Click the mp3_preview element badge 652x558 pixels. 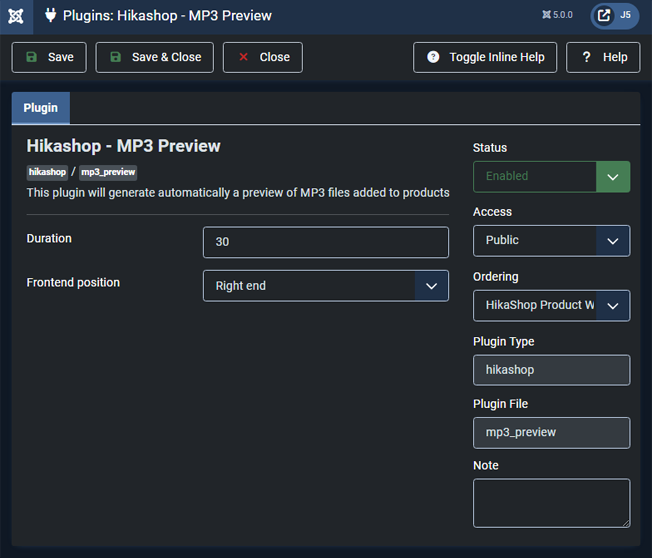point(108,172)
